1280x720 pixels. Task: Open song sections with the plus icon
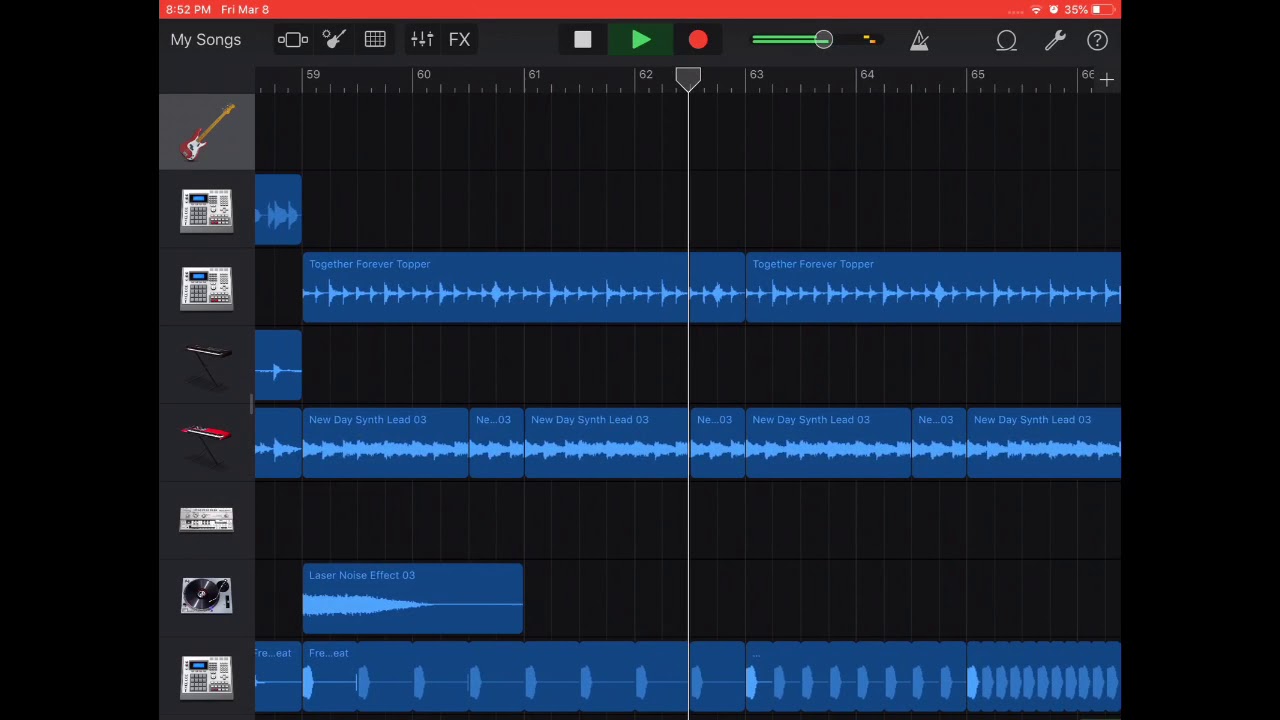tap(1106, 79)
